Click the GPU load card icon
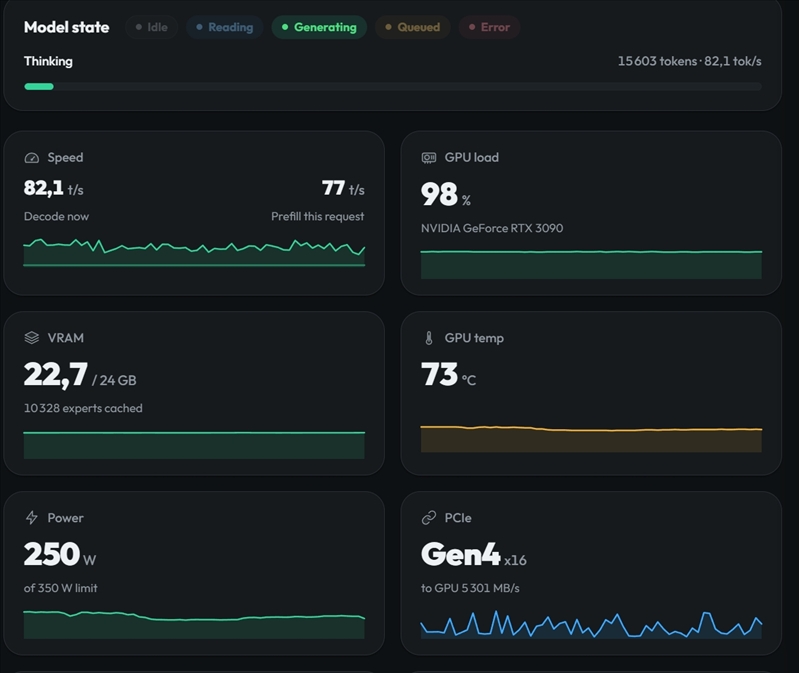Screen dimensions: 799x673 pyautogui.click(x=429, y=158)
